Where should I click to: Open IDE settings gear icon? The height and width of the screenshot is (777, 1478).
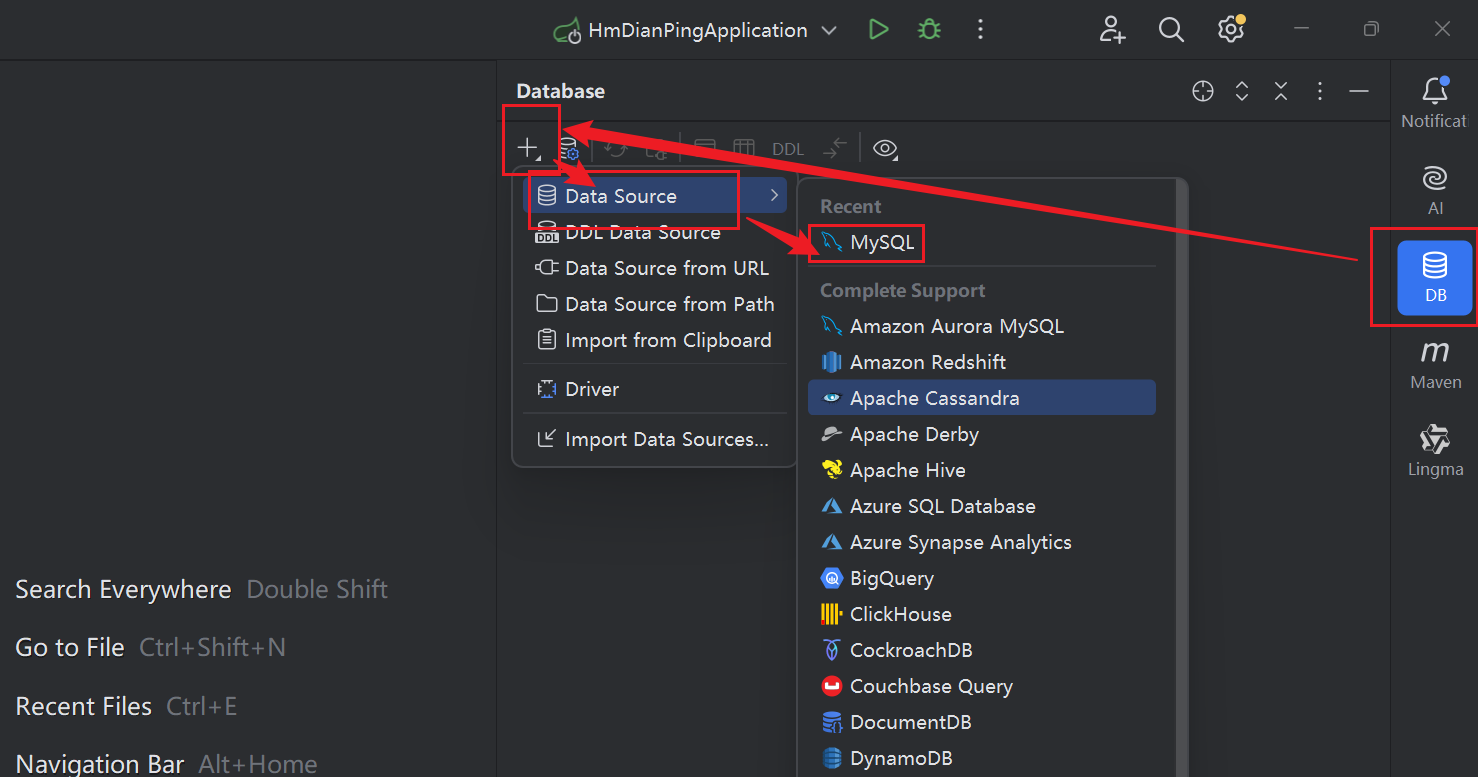(x=1231, y=29)
